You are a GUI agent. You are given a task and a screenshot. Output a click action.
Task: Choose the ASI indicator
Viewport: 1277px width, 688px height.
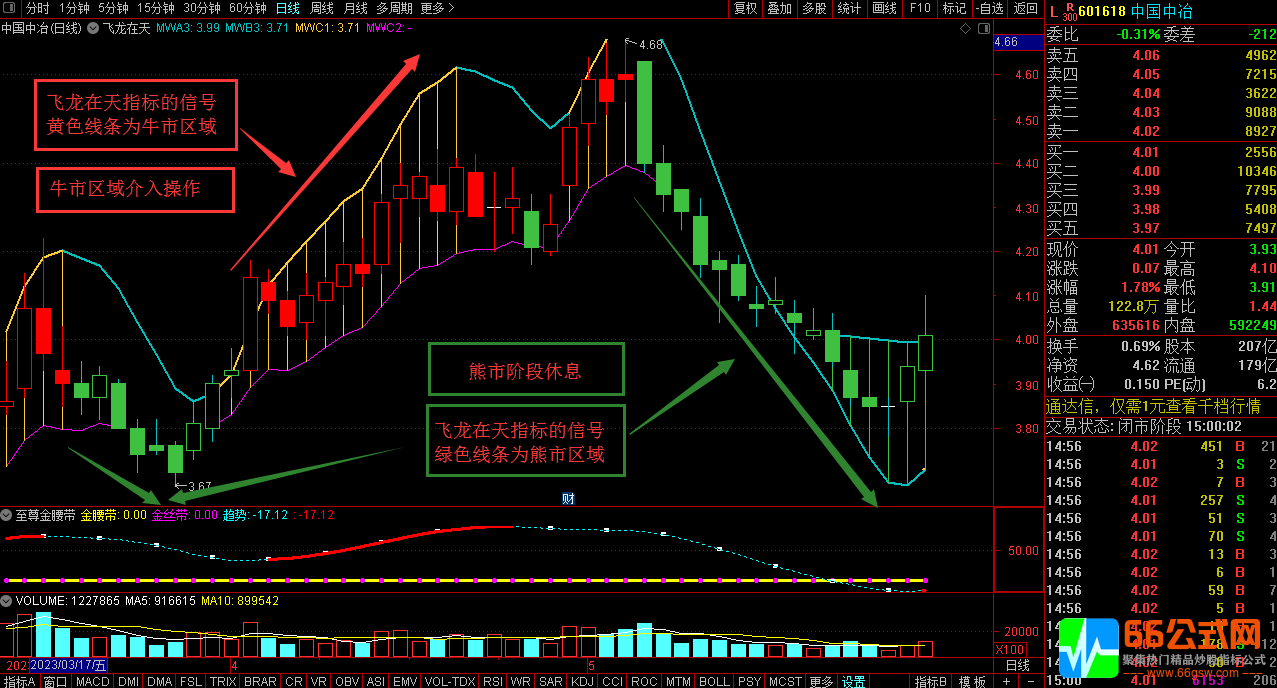[x=376, y=681]
